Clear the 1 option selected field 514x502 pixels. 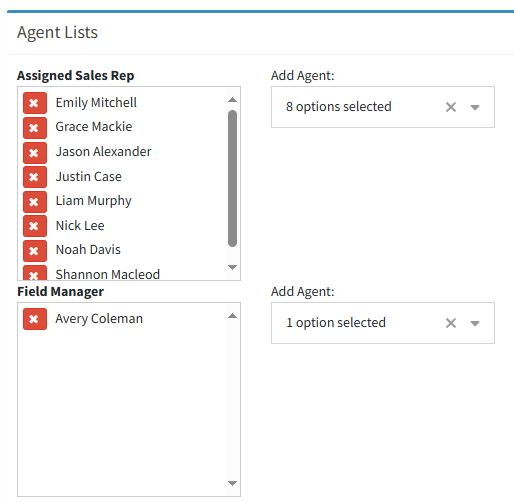click(451, 323)
